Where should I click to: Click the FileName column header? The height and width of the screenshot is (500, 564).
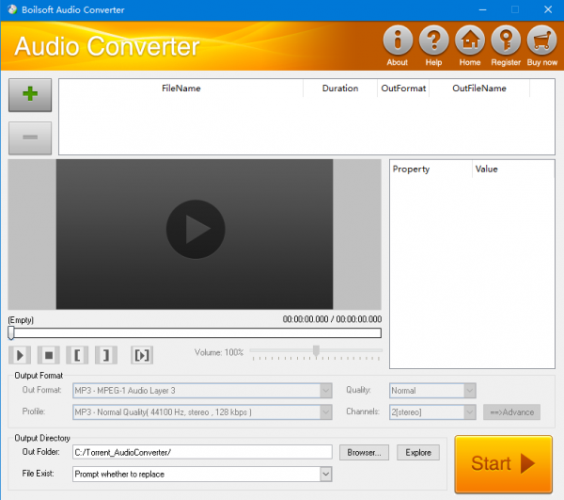181,88
